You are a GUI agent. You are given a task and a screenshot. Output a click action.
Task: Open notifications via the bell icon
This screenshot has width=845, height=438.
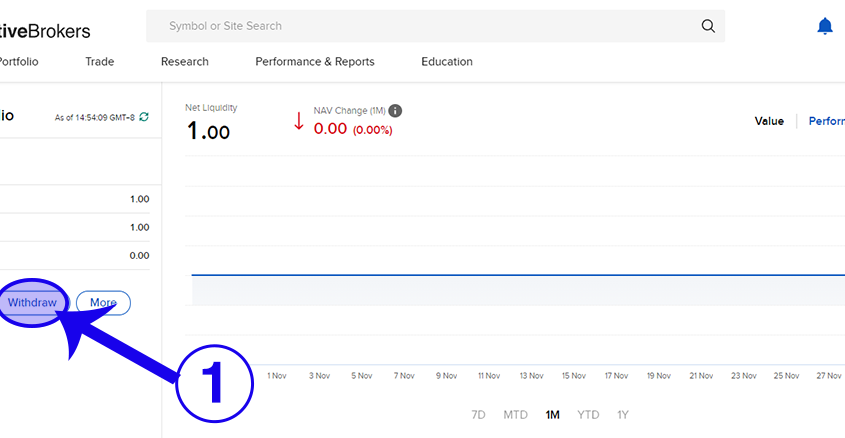(824, 26)
